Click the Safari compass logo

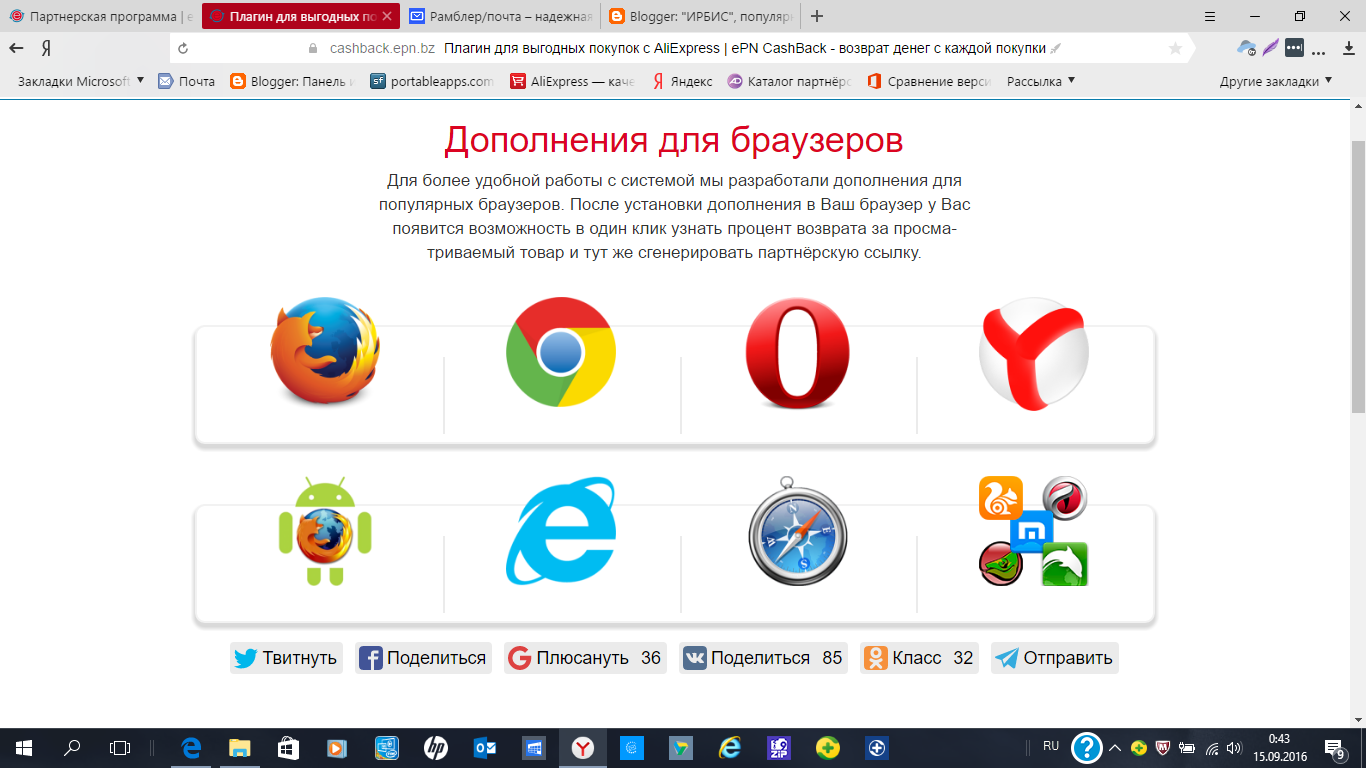pyautogui.click(x=798, y=531)
